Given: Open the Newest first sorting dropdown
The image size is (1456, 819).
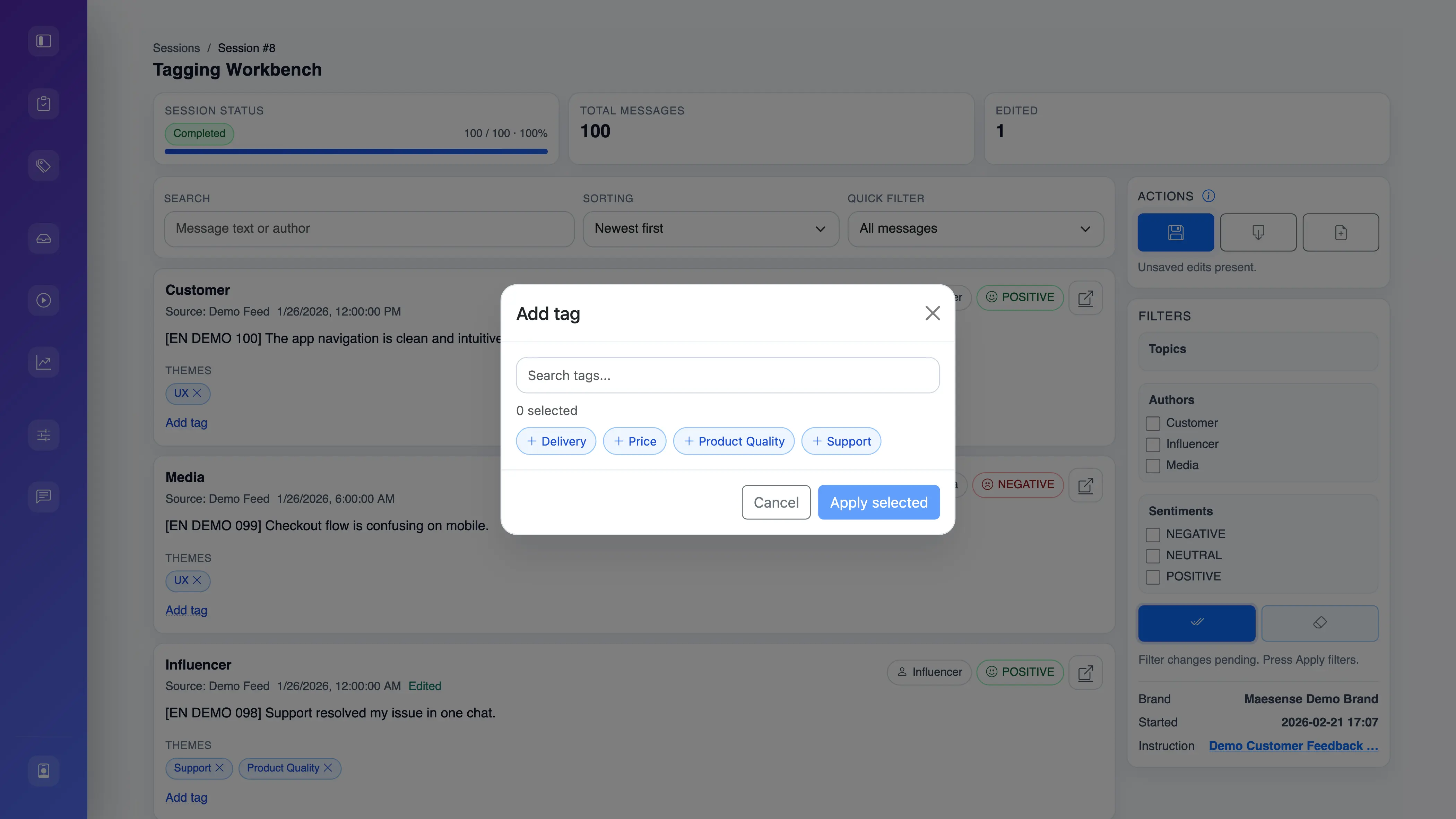Looking at the screenshot, I should (710, 229).
